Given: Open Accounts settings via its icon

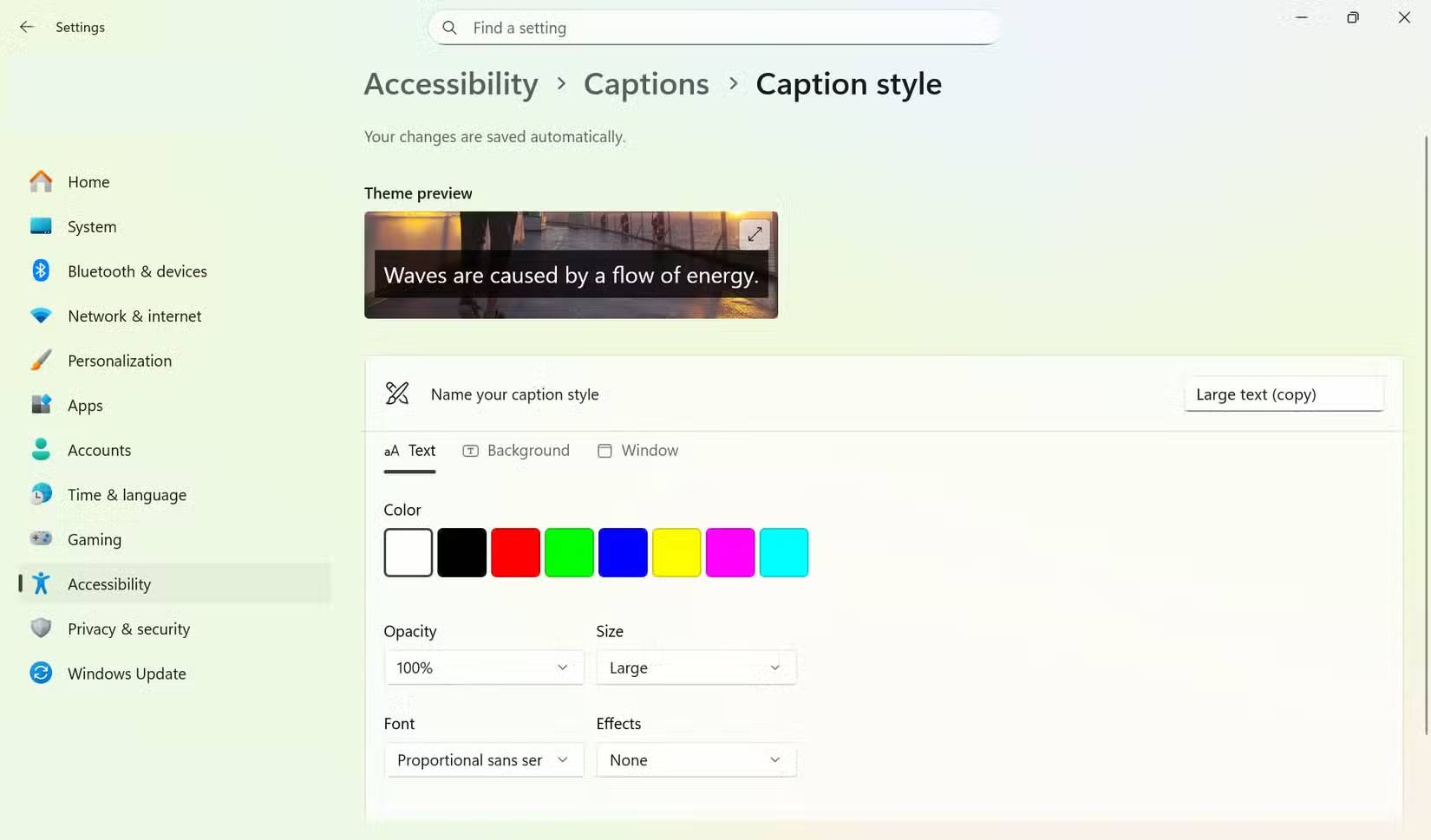Looking at the screenshot, I should click(41, 449).
